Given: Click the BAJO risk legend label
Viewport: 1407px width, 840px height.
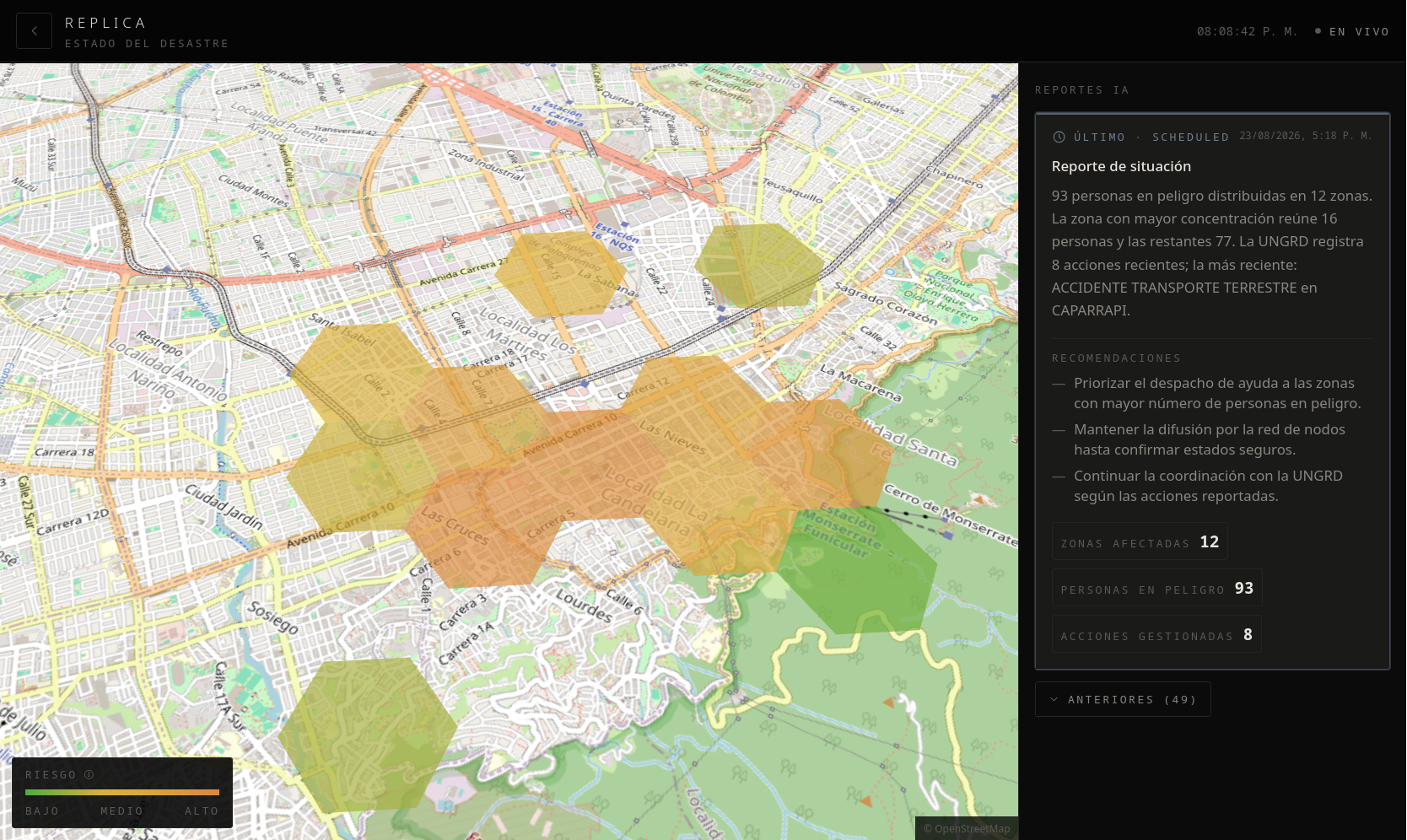Looking at the screenshot, I should (x=42, y=810).
